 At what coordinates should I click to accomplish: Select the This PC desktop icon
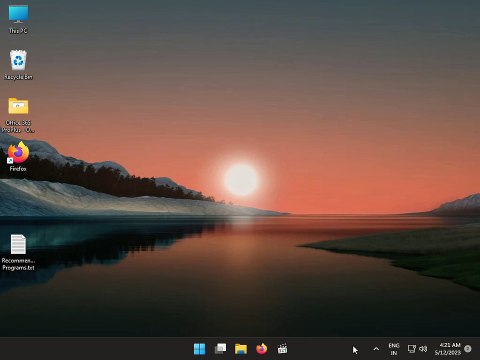18,19
